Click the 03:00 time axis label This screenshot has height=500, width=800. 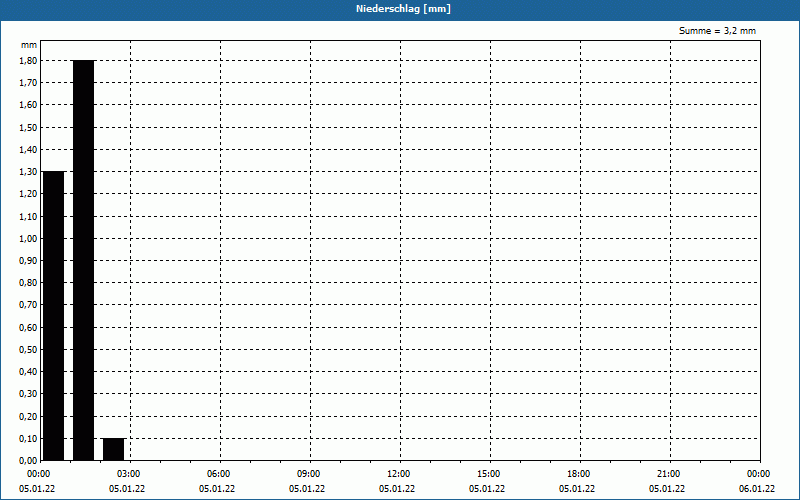129,474
